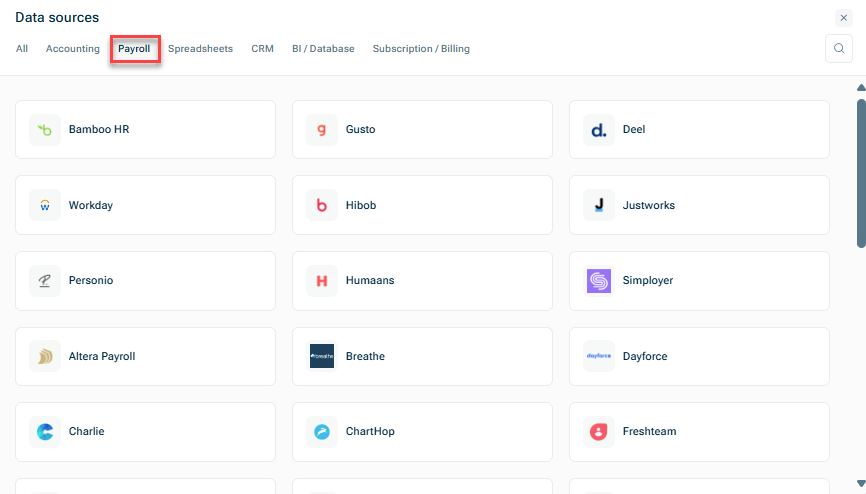Close the Data sources dialog

coord(843,18)
